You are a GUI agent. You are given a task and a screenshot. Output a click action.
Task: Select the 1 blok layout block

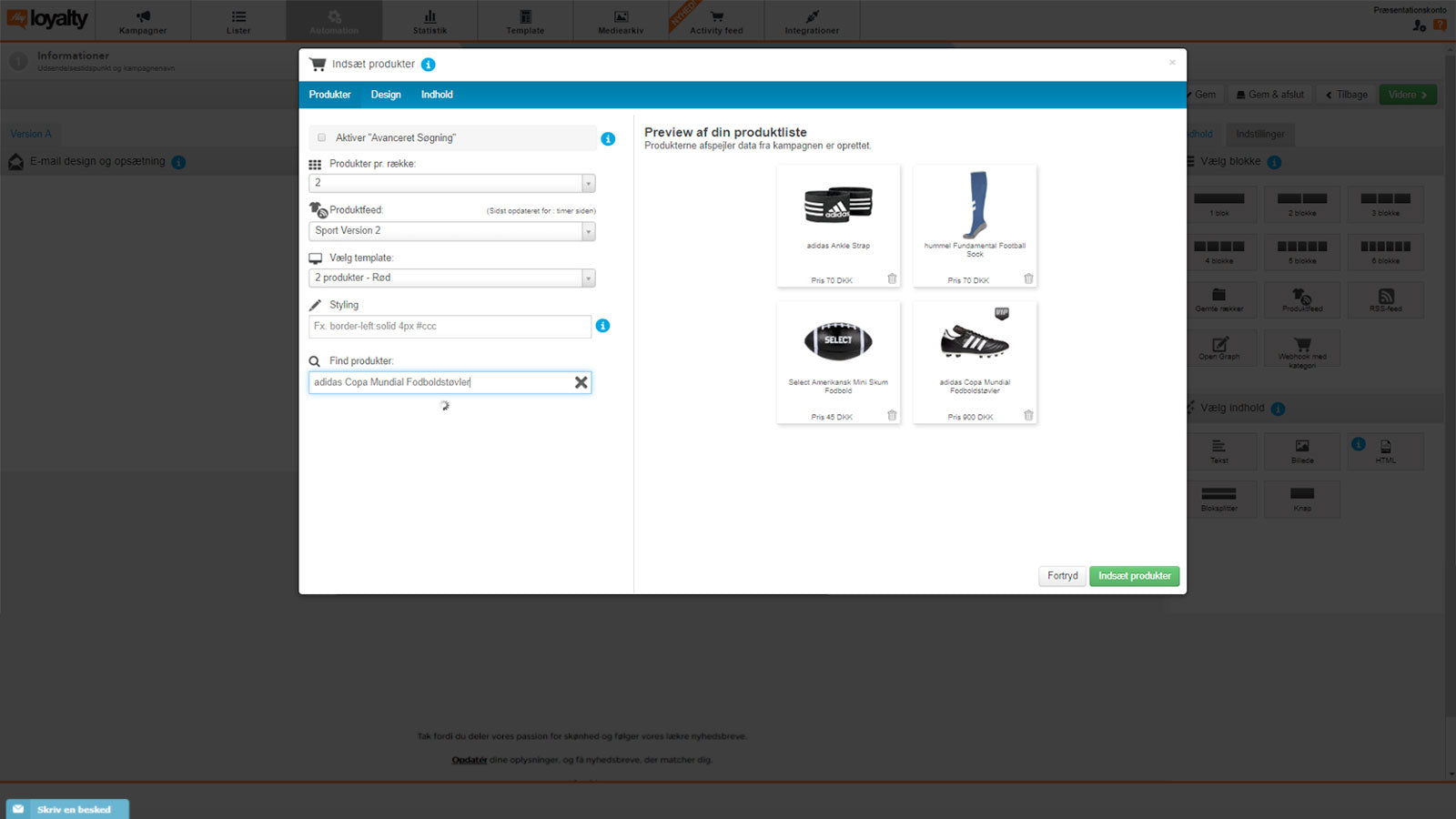[x=1219, y=204]
